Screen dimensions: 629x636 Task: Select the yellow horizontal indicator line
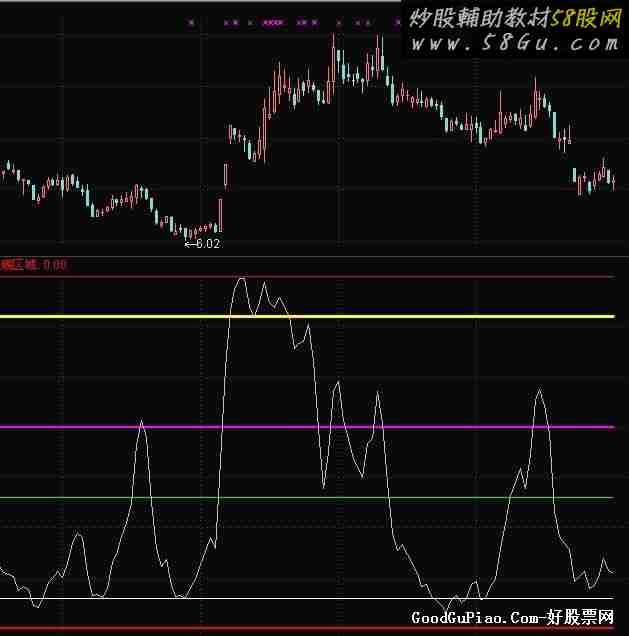pyautogui.click(x=307, y=316)
